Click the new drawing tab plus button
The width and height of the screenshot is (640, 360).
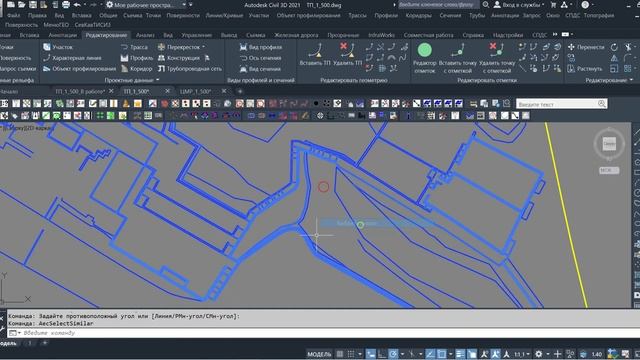(240, 91)
